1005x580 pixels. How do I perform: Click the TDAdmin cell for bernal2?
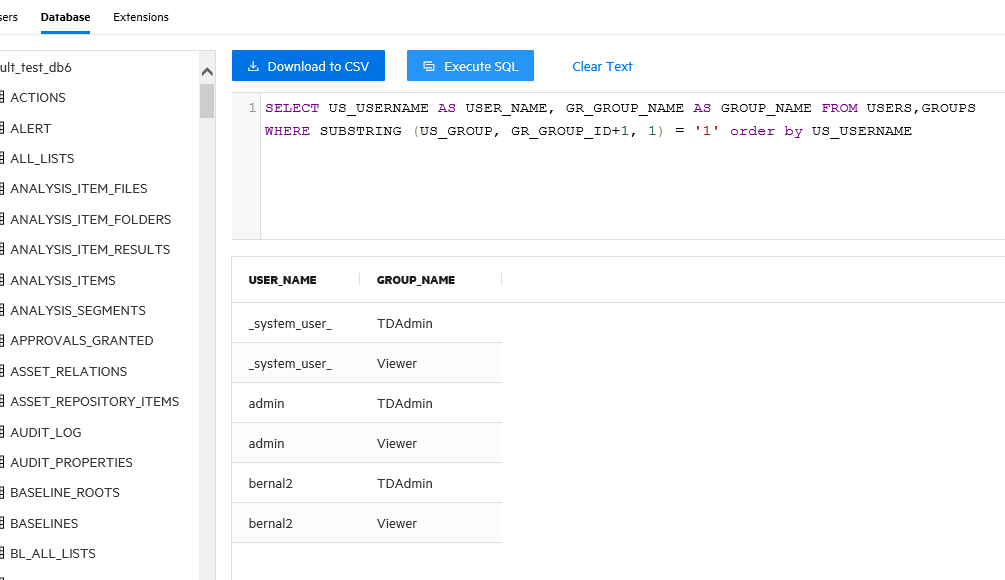point(404,483)
